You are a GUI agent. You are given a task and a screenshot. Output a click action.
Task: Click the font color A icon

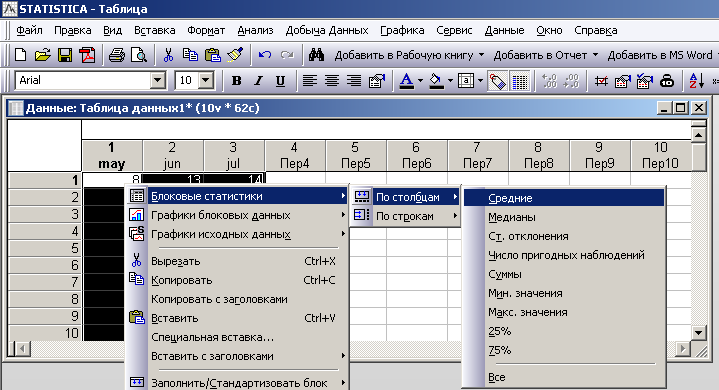point(406,81)
